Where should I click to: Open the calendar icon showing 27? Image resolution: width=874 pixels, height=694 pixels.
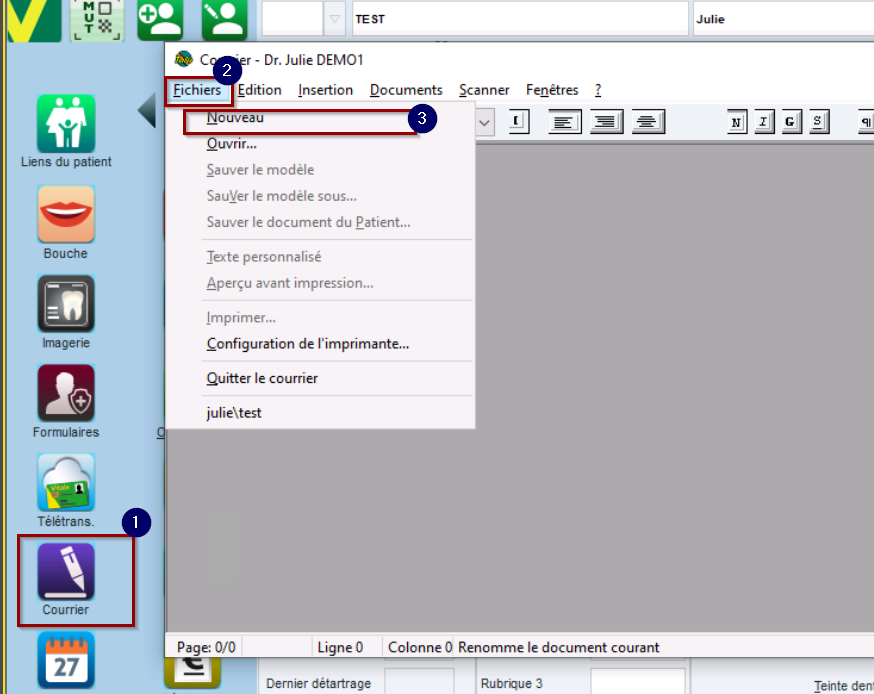[66, 661]
